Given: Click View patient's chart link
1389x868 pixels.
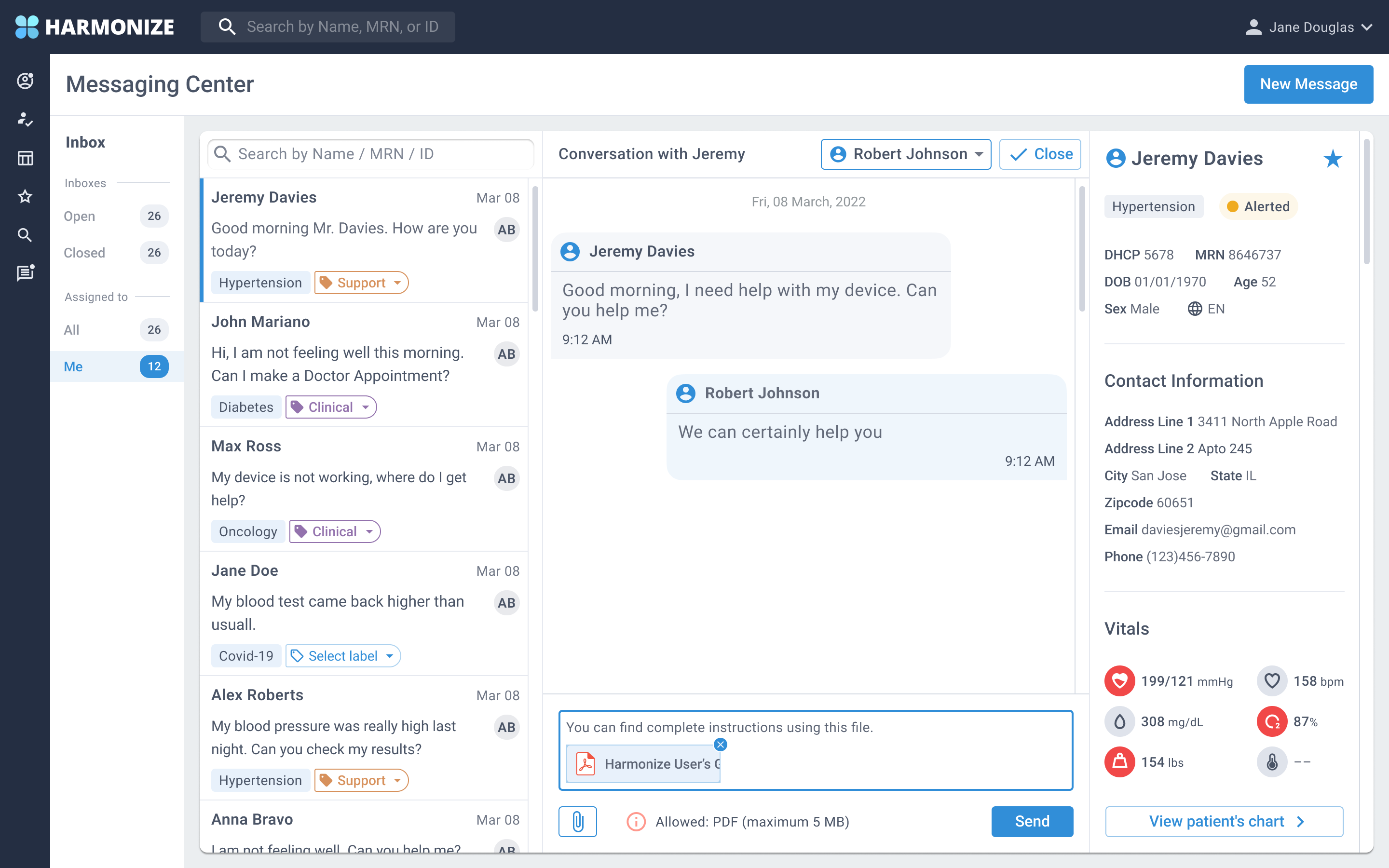Looking at the screenshot, I should click(1224, 822).
